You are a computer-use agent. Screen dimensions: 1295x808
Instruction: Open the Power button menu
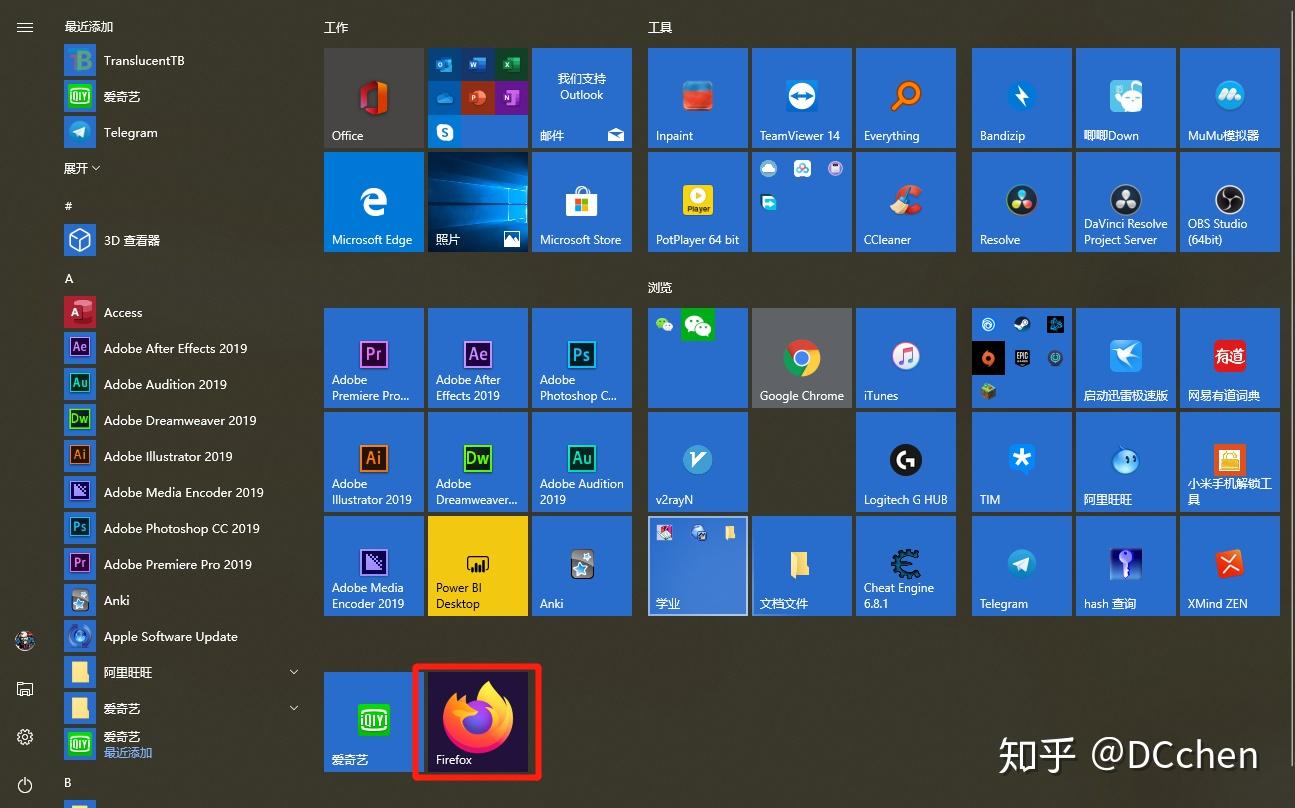(25, 785)
